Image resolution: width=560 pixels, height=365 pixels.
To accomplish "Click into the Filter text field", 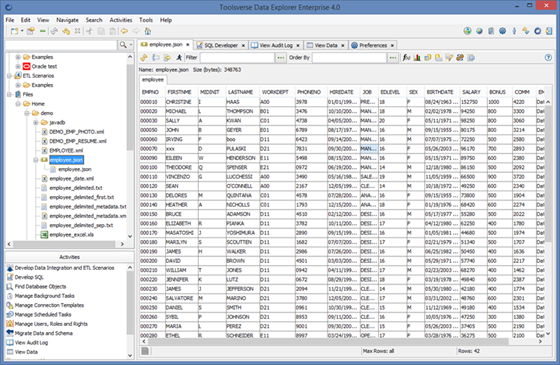I will 237,58.
